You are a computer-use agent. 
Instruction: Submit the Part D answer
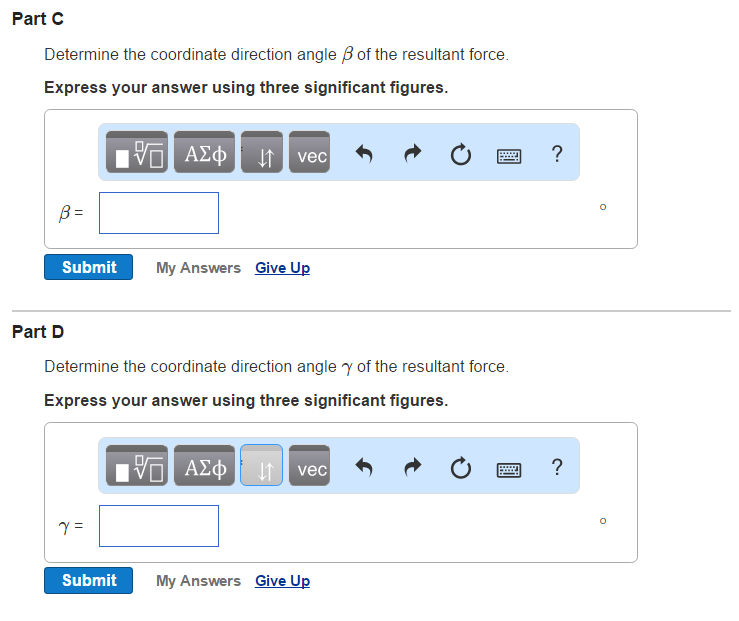[88, 580]
